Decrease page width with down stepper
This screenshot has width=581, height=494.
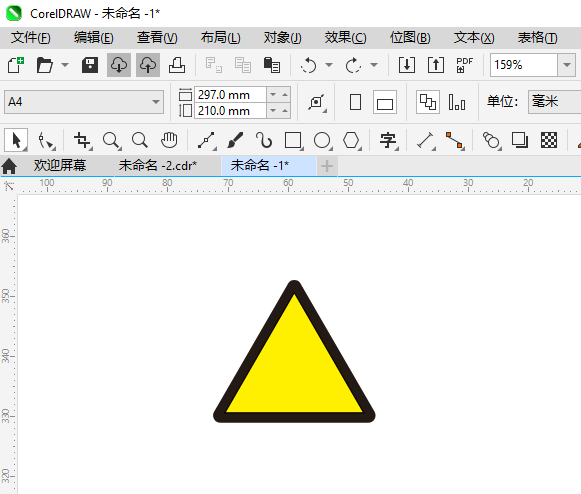pyautogui.click(x=273, y=95)
